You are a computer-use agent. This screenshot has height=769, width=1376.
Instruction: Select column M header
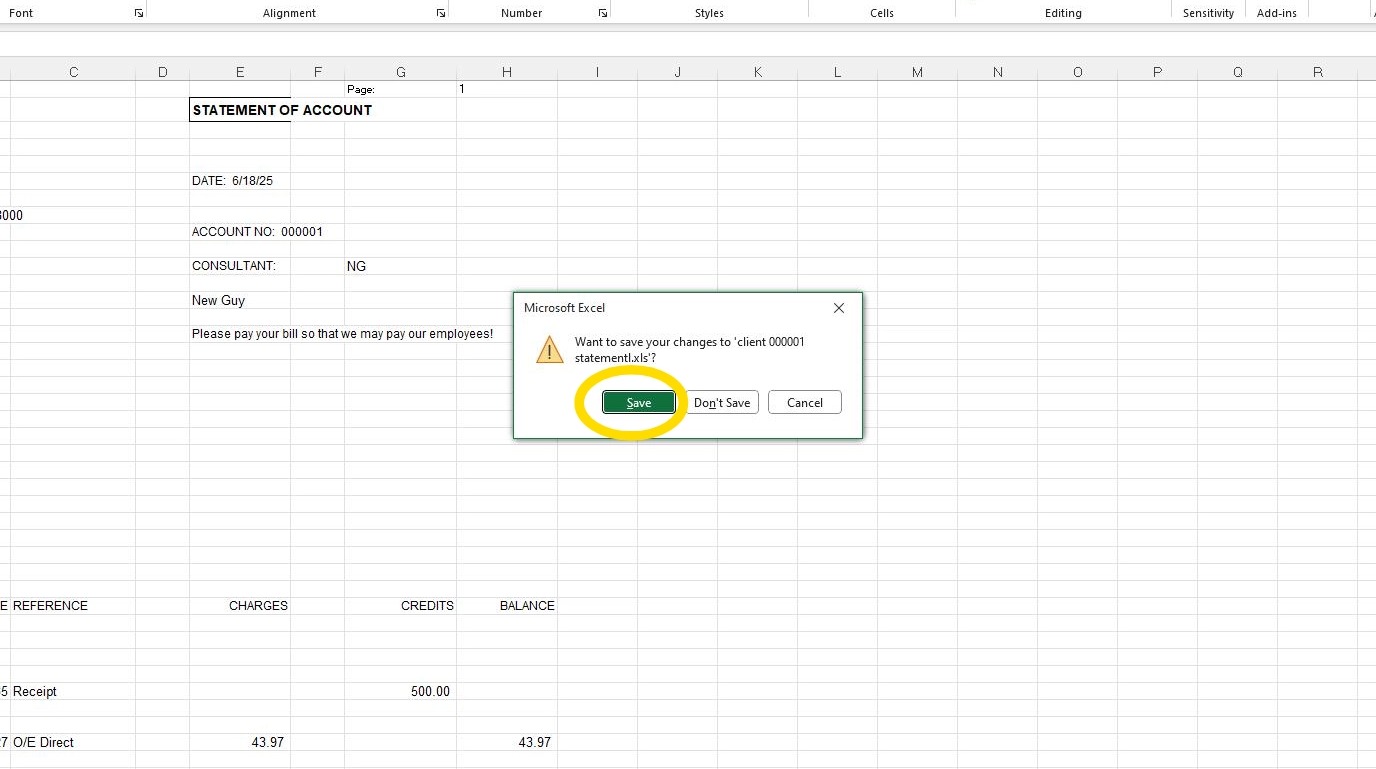[917, 72]
